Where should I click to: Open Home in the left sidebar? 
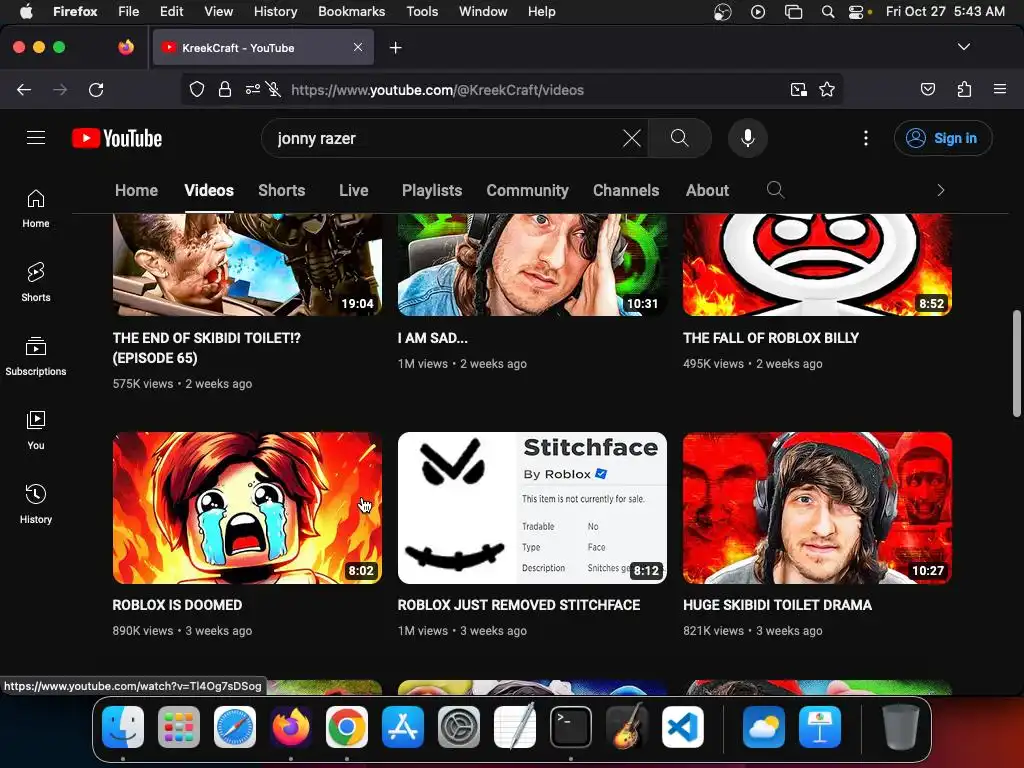click(36, 208)
